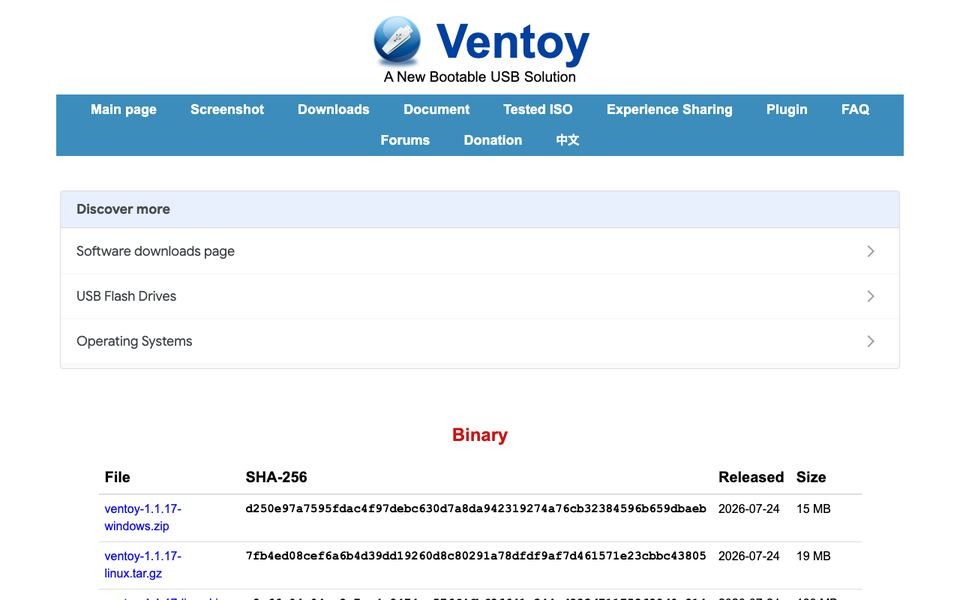Screen dimensions: 960x600
Task: Click the Size column header
Action: (811, 477)
